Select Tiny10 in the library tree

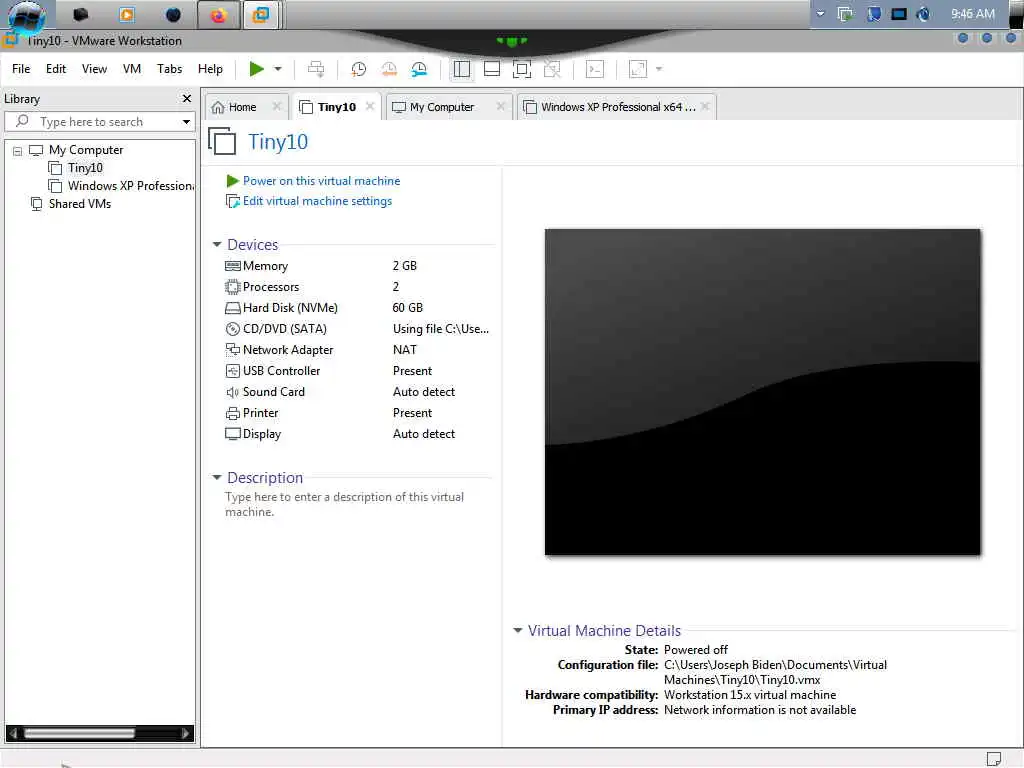[85, 168]
